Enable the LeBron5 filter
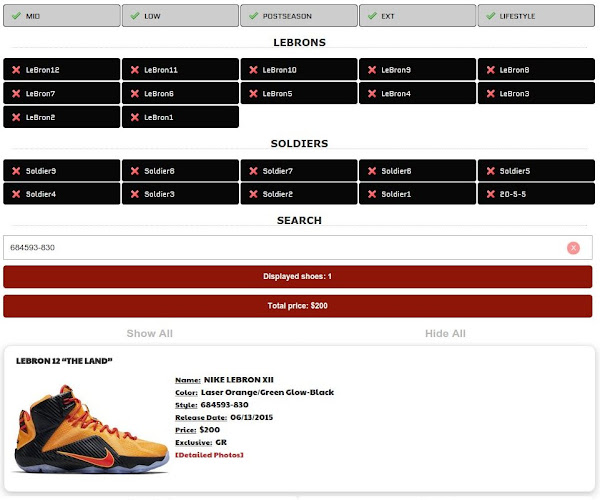 click(x=299, y=93)
